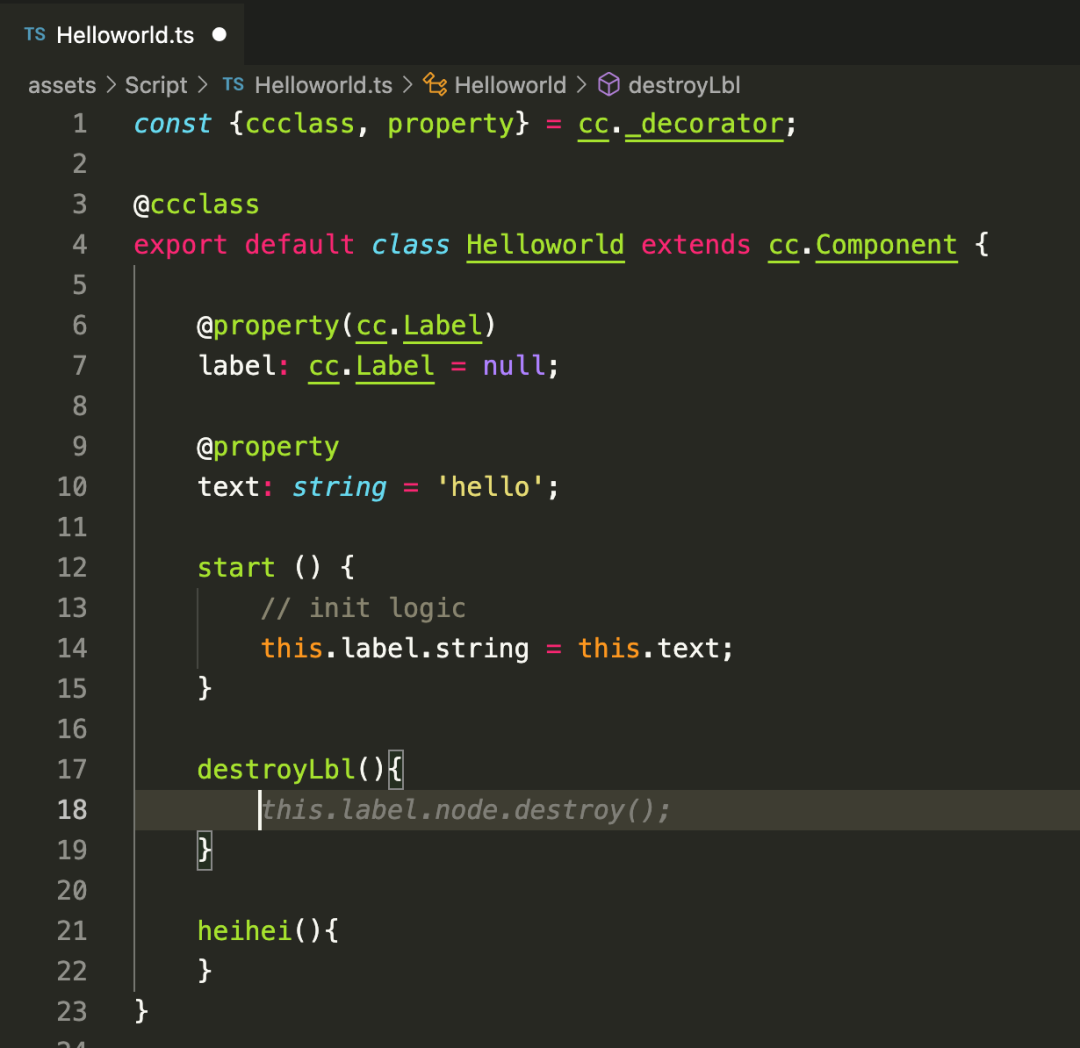1080x1048 pixels.
Task: Click highlighted opening brace on line 17
Action: [395, 770]
